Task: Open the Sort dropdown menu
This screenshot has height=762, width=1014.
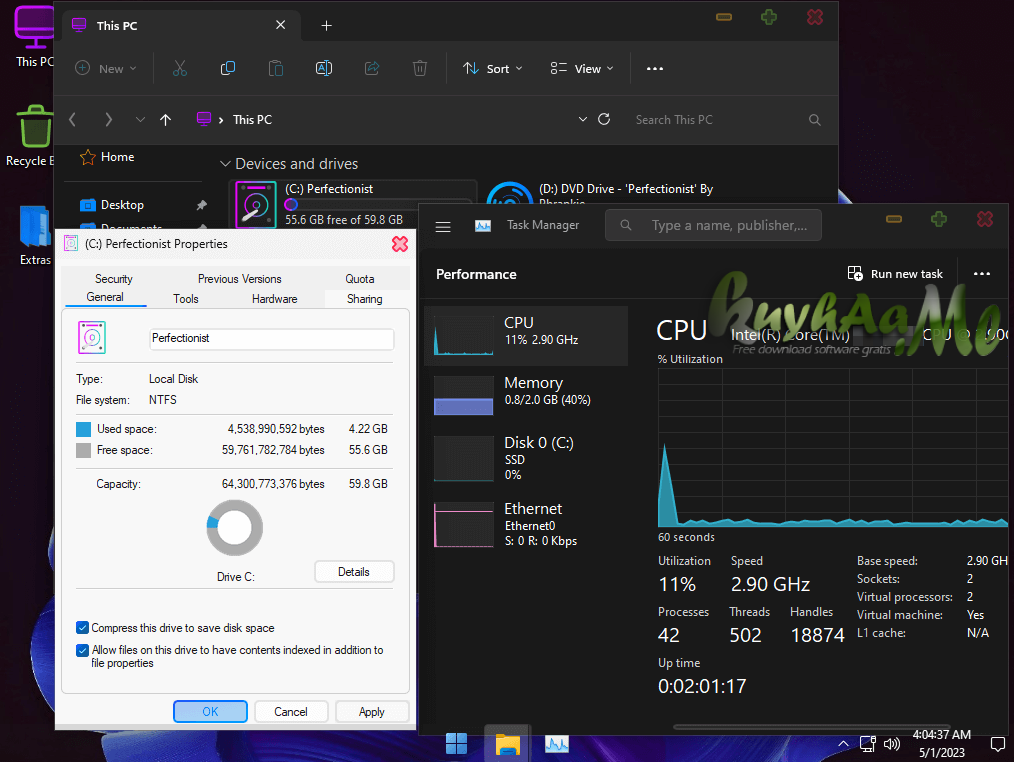Action: (493, 69)
